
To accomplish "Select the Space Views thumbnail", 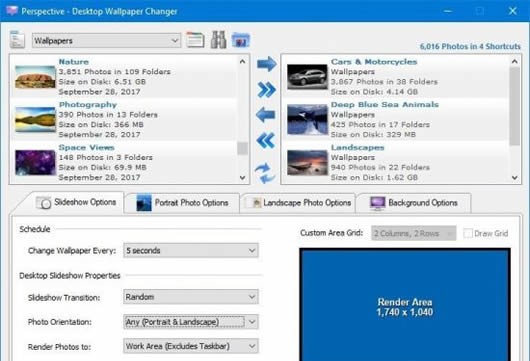I will pyautogui.click(x=35, y=162).
